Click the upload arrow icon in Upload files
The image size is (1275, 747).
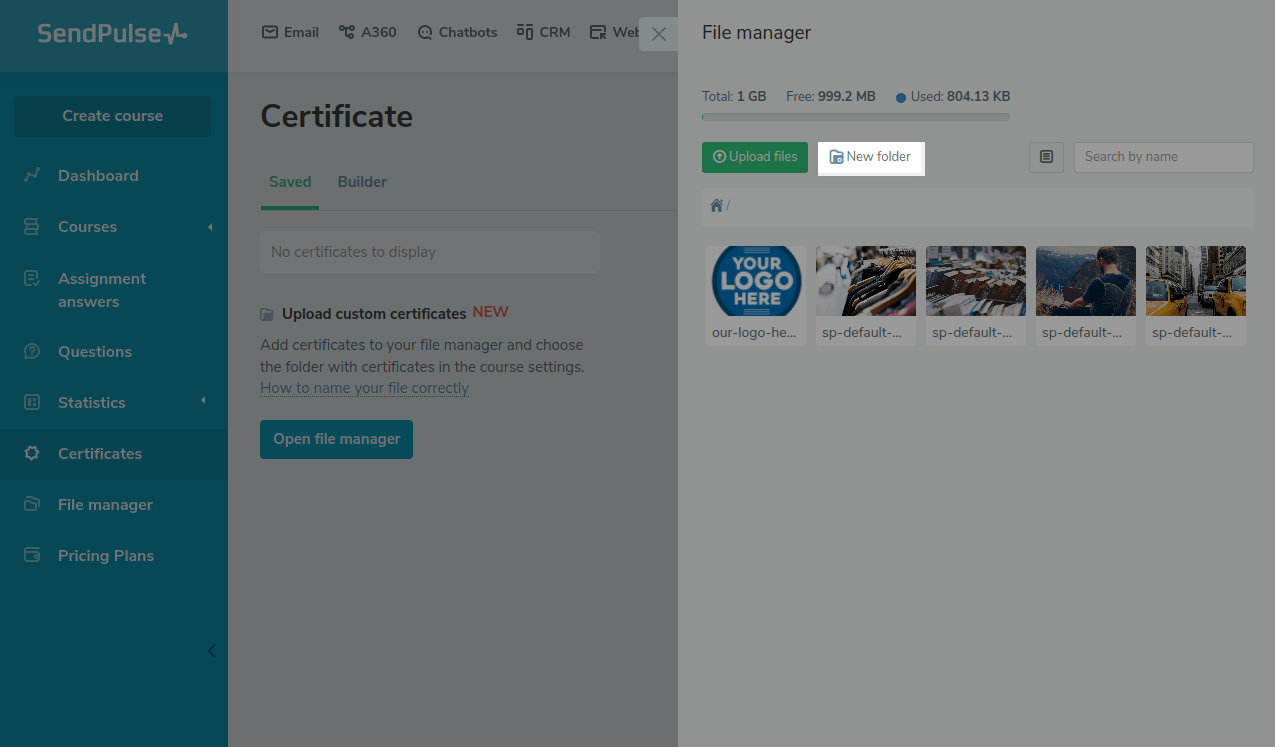pyautogui.click(x=719, y=157)
